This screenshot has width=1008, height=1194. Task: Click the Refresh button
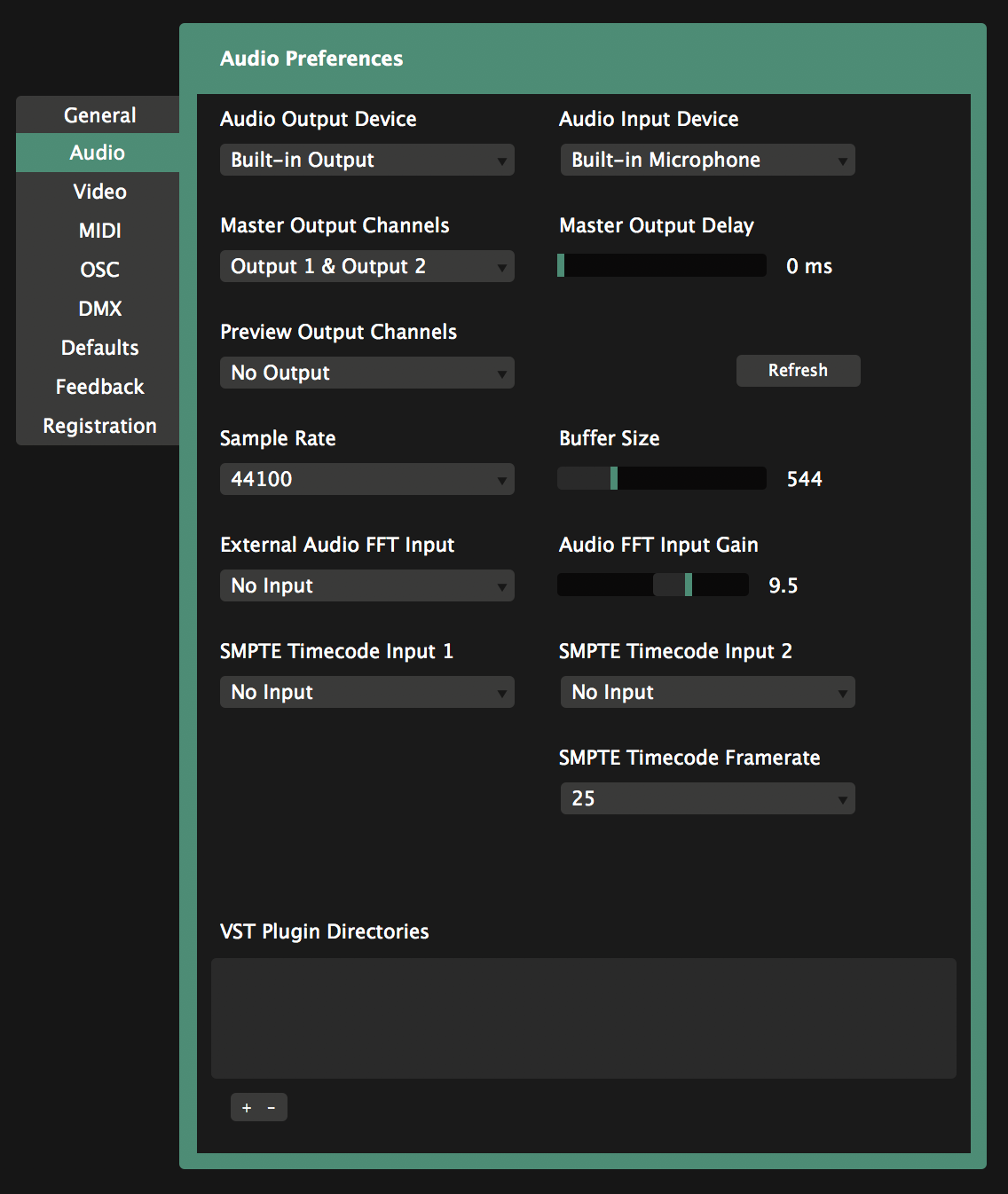tap(798, 371)
